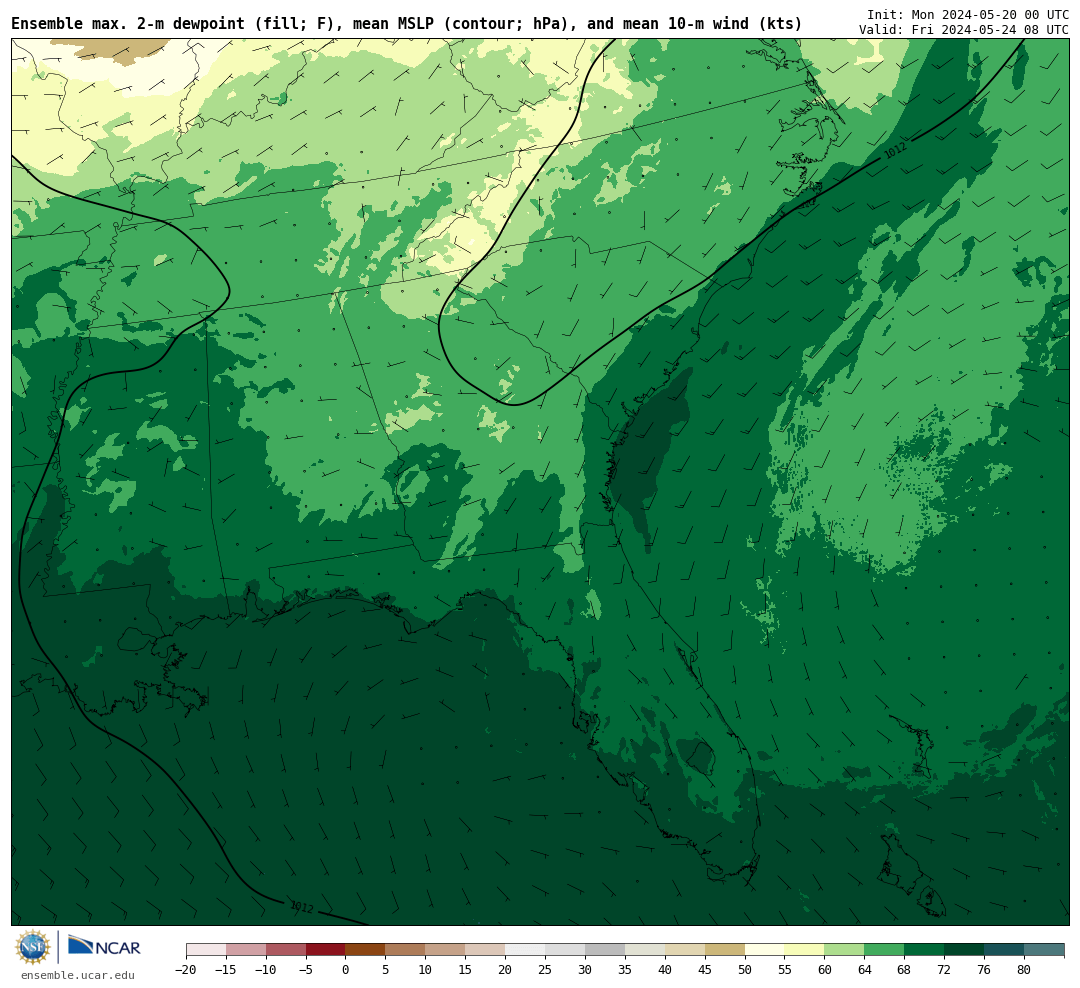Select the map title about ensemble max dewpoint
This screenshot has width=1080, height=988.
point(406,24)
